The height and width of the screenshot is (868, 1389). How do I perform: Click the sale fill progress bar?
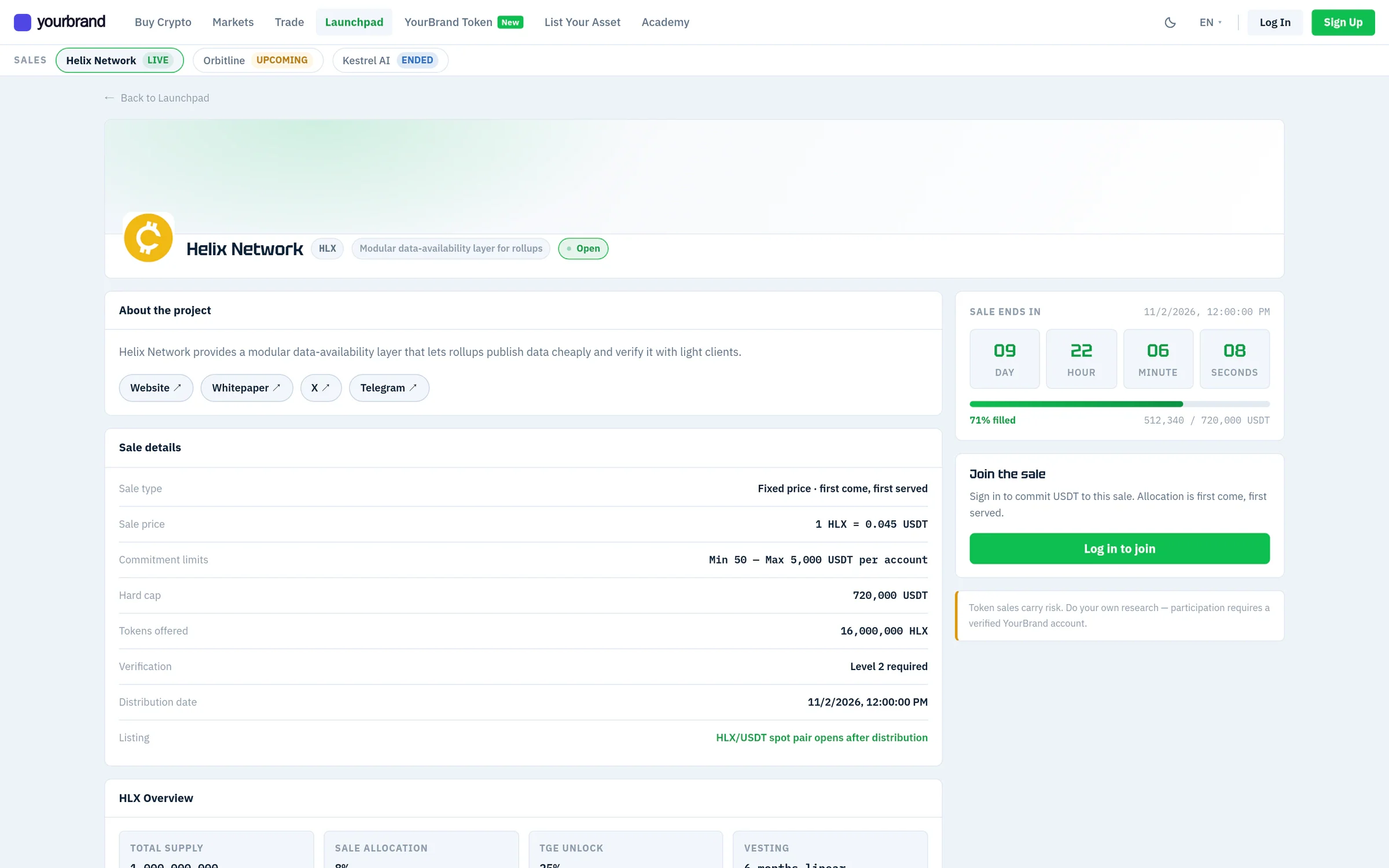[x=1119, y=404]
